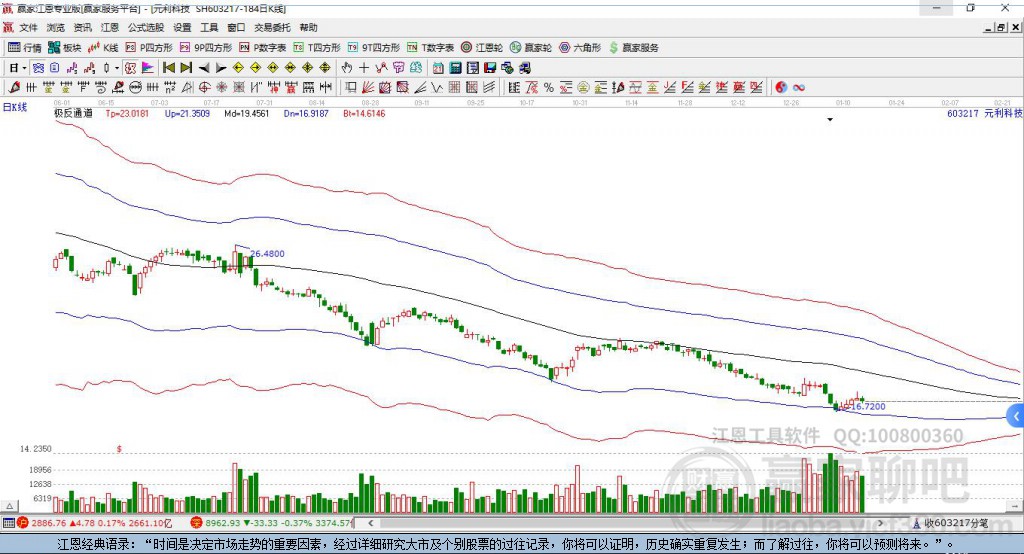Select the n² drawing tool icon
Image resolution: width=1024 pixels, height=554 pixels.
click(x=170, y=88)
